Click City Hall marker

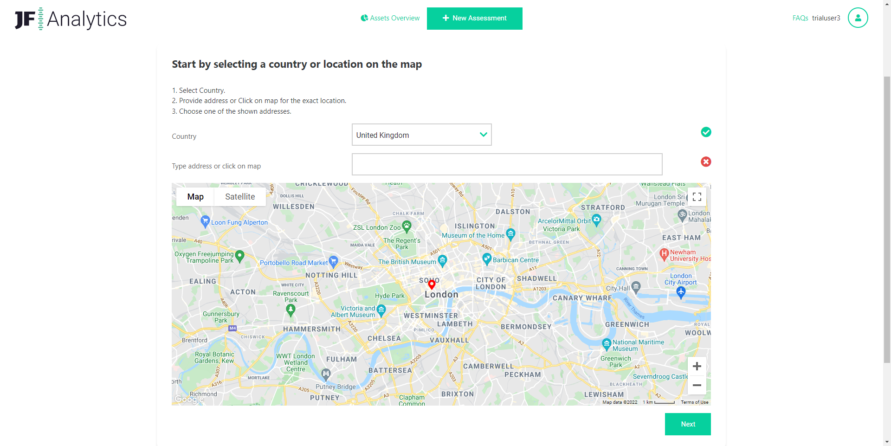click(636, 285)
